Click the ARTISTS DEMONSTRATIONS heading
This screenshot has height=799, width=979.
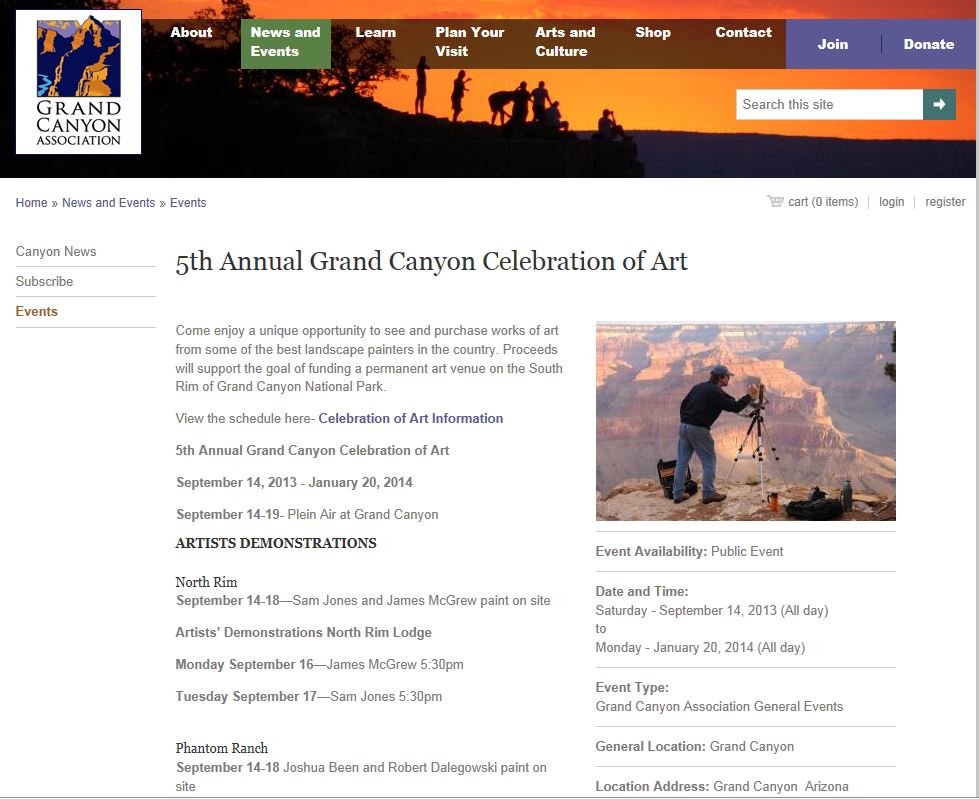click(x=275, y=543)
